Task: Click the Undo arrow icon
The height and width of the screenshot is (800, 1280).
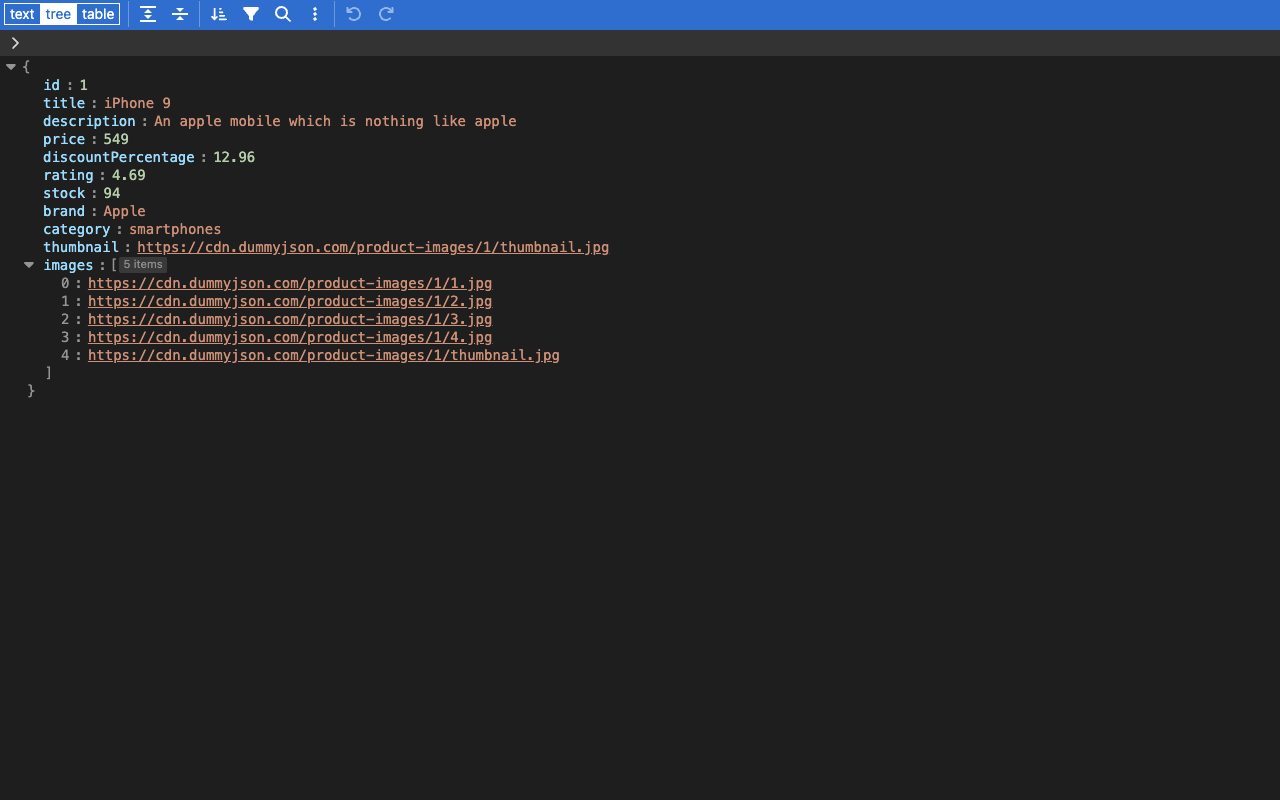Action: point(354,14)
